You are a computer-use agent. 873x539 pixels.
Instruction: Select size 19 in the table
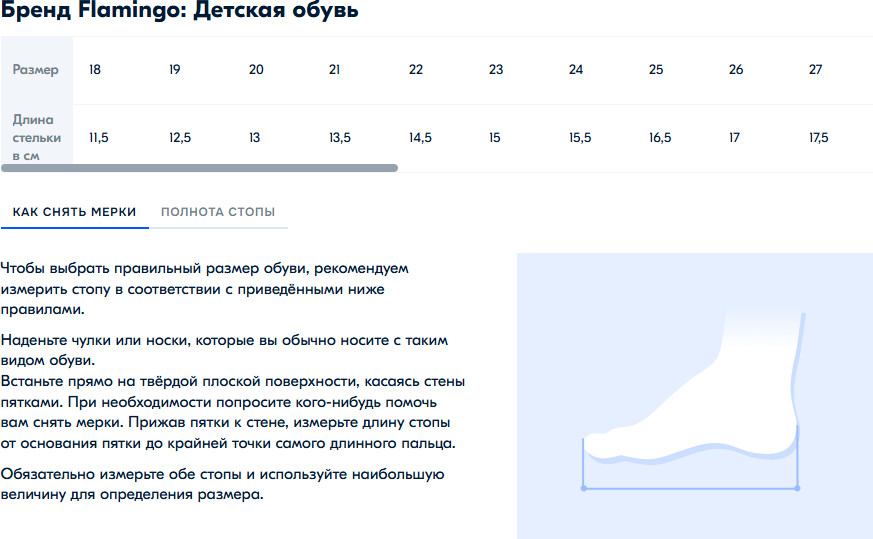pyautogui.click(x=175, y=70)
